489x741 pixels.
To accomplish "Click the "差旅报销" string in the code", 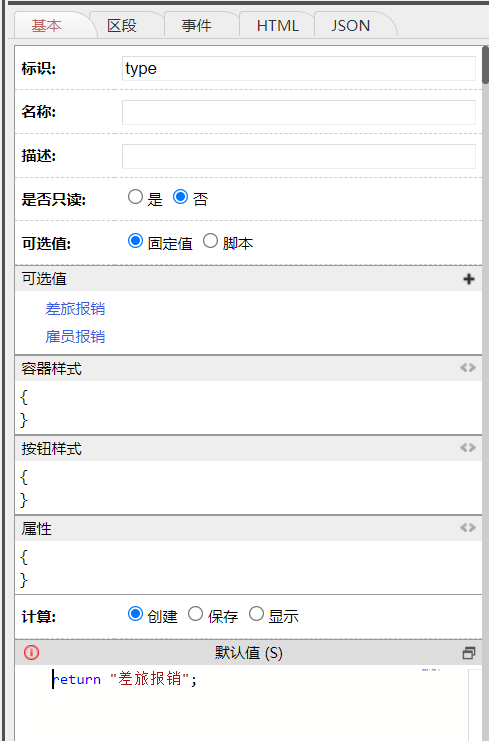I will [x=150, y=679].
